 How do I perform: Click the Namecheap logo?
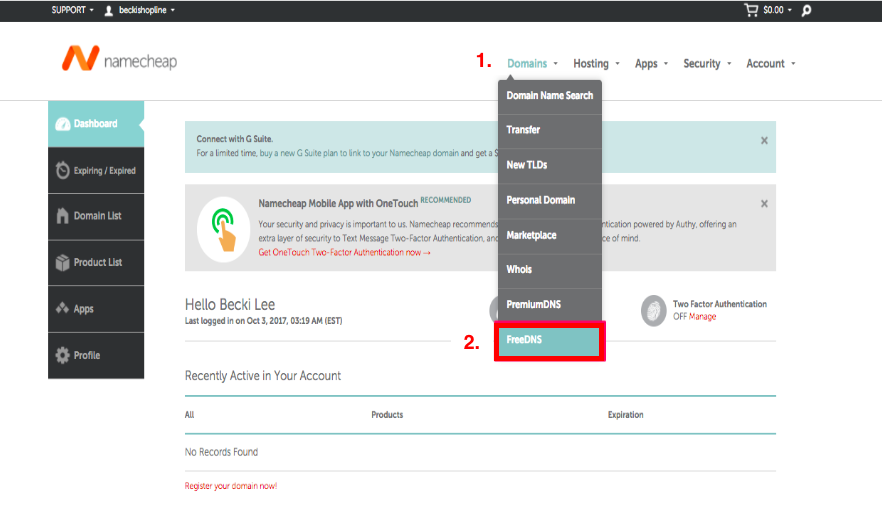pyautogui.click(x=119, y=59)
